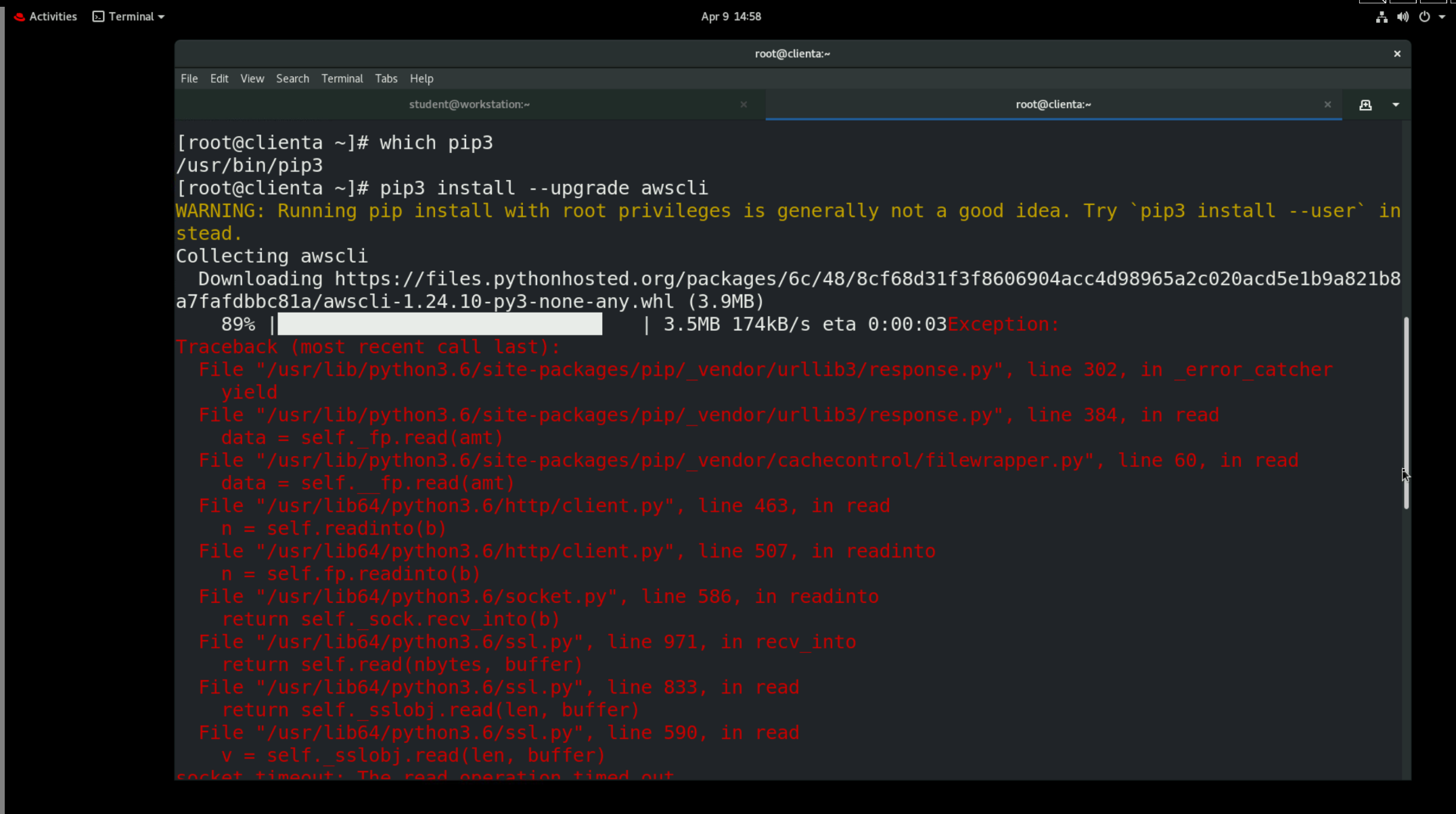1456x814 pixels.
Task: Open the clock and calendar popup
Action: [x=731, y=16]
